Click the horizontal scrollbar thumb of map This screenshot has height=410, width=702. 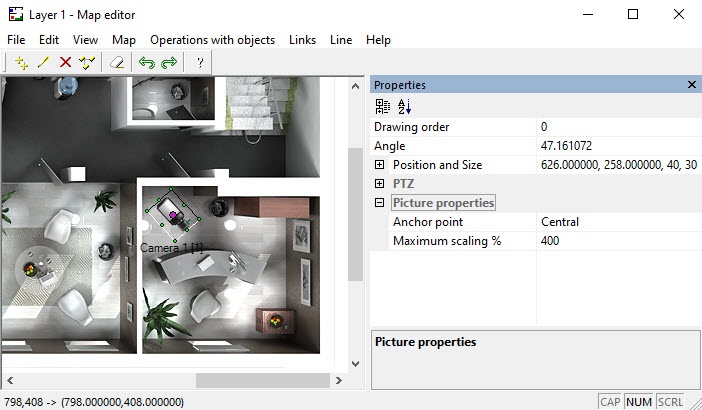tap(263, 380)
